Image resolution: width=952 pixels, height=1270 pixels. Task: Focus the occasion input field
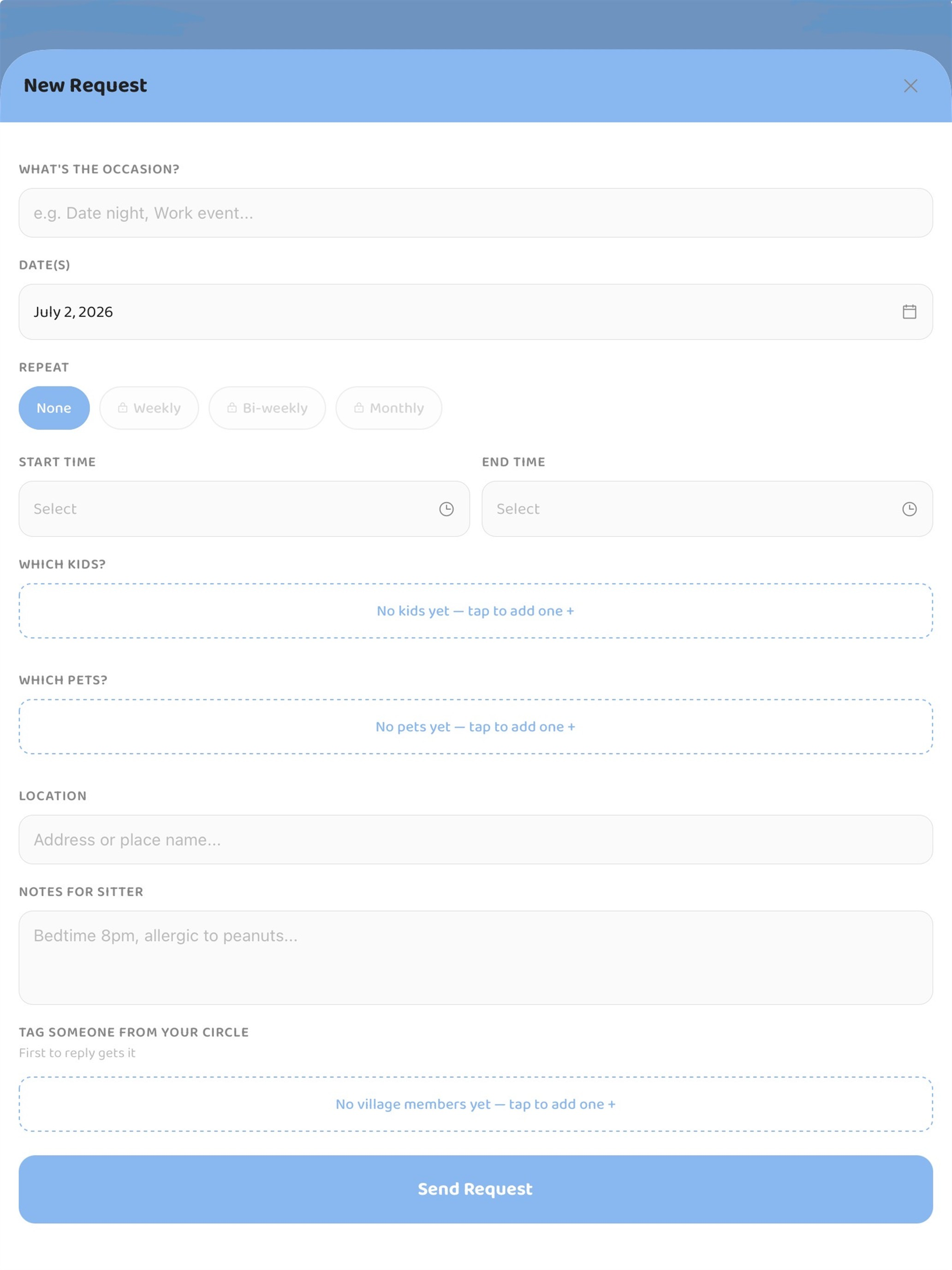(x=476, y=213)
